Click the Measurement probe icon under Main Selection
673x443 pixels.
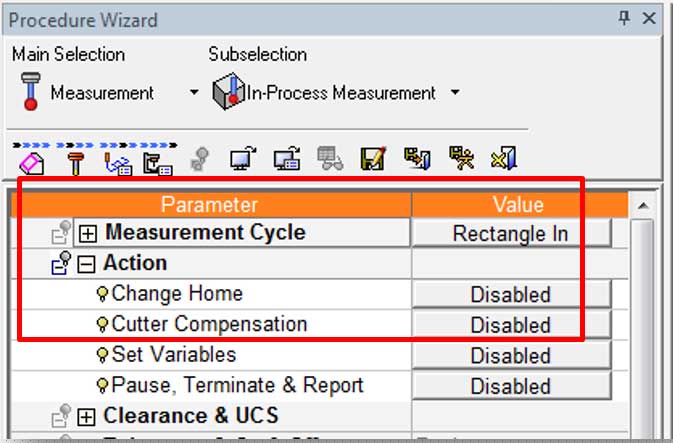[x=29, y=91]
